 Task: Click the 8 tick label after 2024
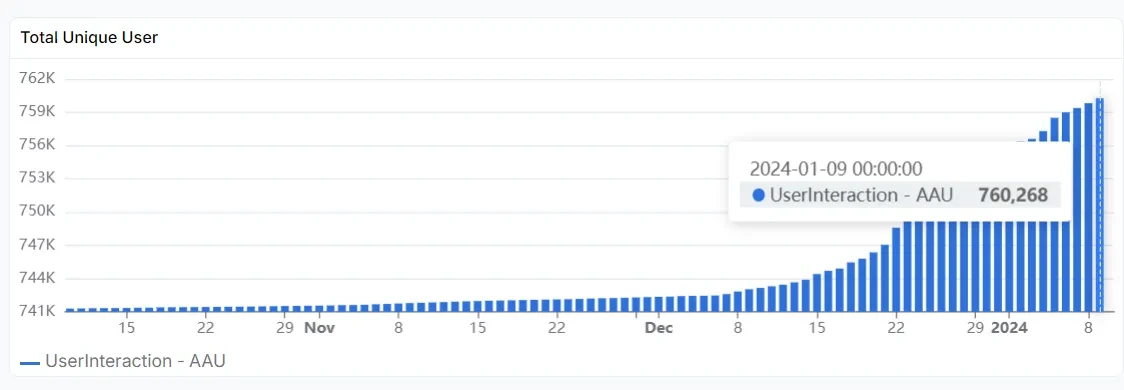click(1088, 328)
